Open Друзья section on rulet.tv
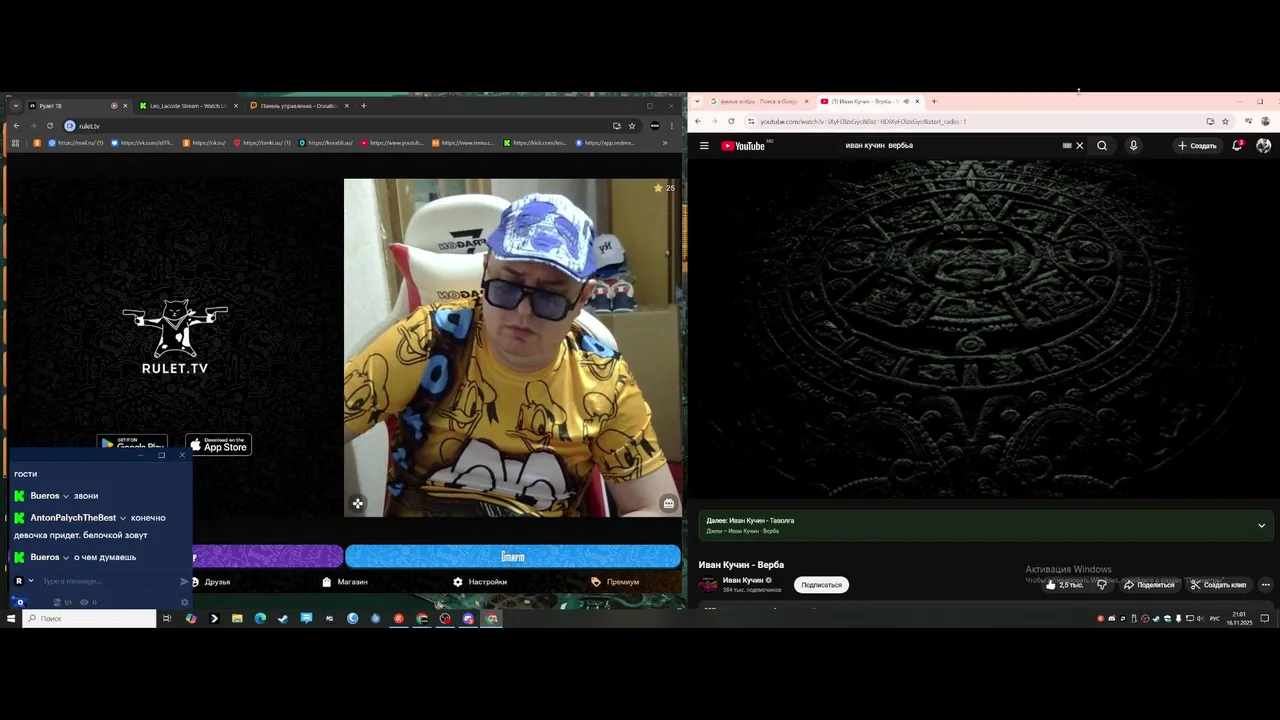The image size is (1280, 720). [211, 581]
